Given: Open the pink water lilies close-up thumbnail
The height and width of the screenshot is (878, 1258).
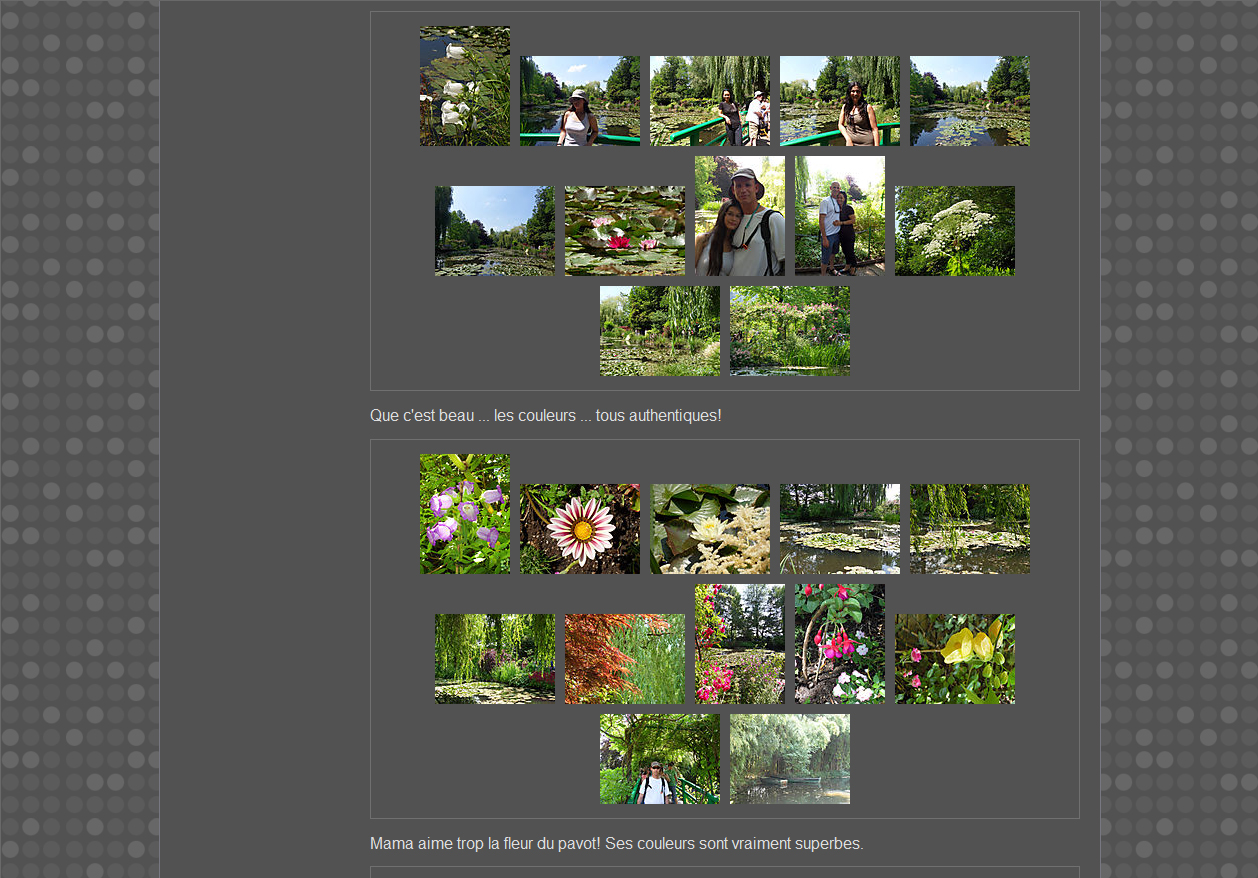Looking at the screenshot, I should 624,231.
